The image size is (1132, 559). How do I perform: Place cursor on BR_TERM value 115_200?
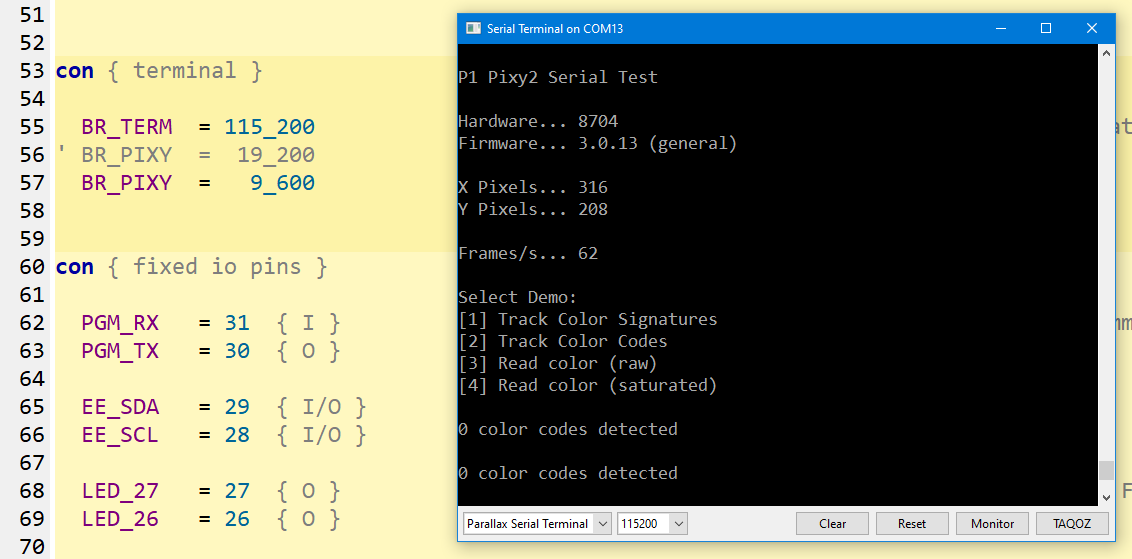pos(269,127)
